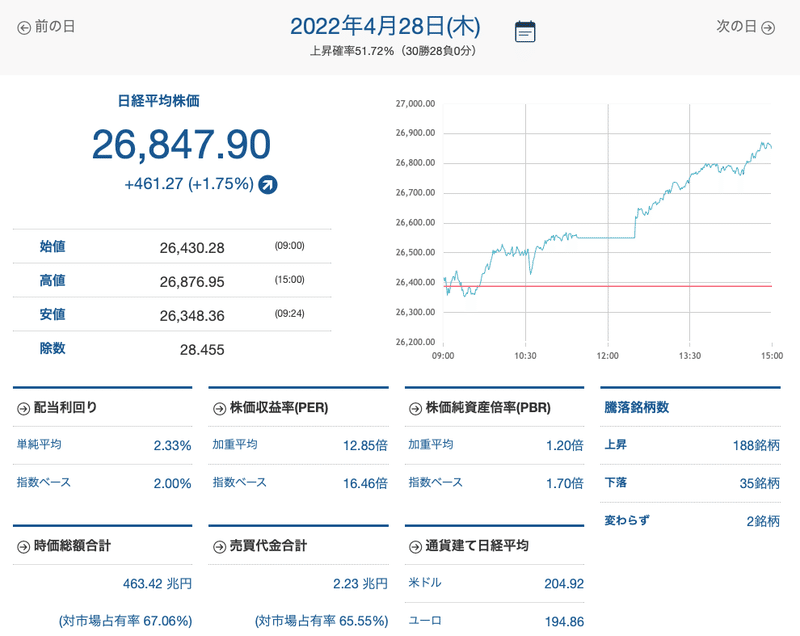The height and width of the screenshot is (636, 800).
Task: Select the low price 26,348.36
Action: pyautogui.click(x=192, y=316)
